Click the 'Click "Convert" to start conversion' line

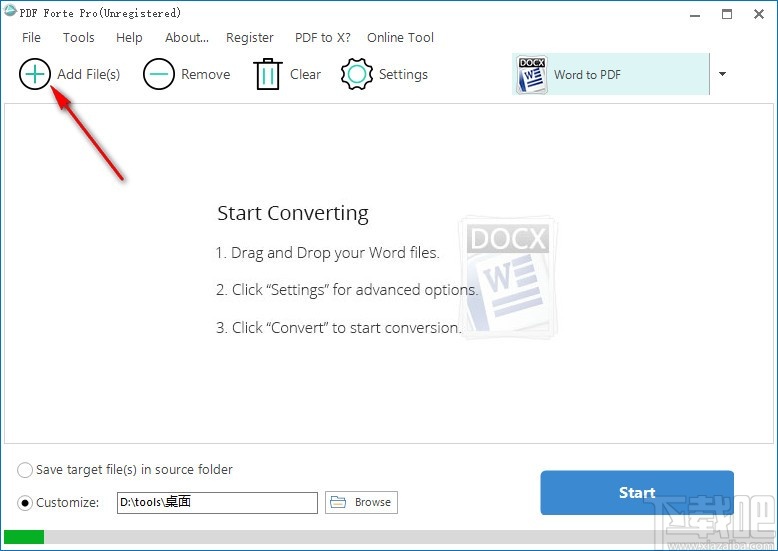[338, 328]
